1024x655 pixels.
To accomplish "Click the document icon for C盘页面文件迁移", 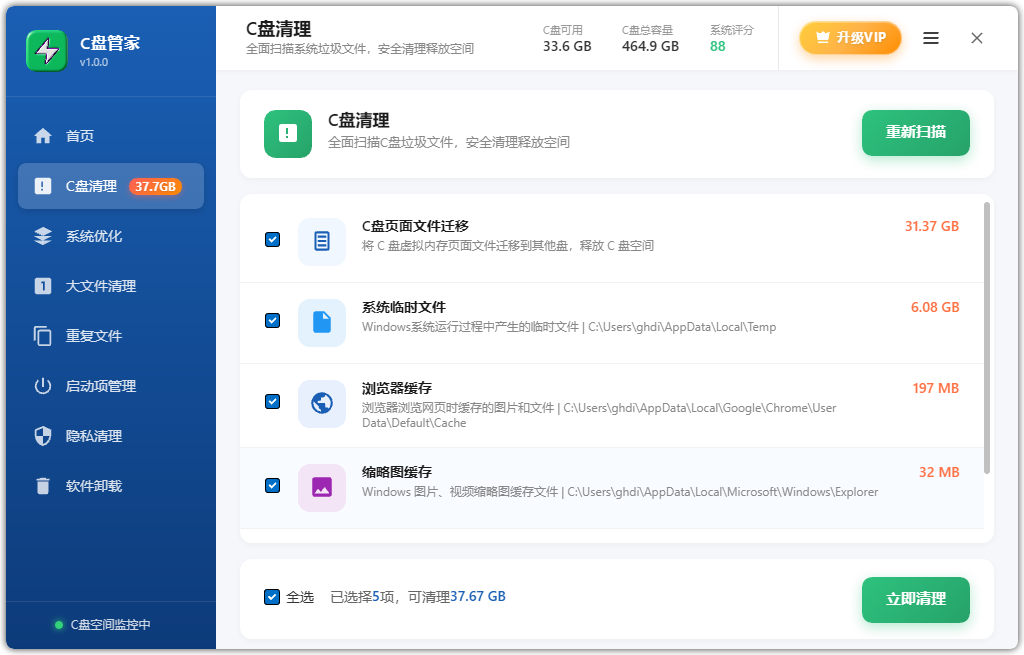I will [322, 242].
